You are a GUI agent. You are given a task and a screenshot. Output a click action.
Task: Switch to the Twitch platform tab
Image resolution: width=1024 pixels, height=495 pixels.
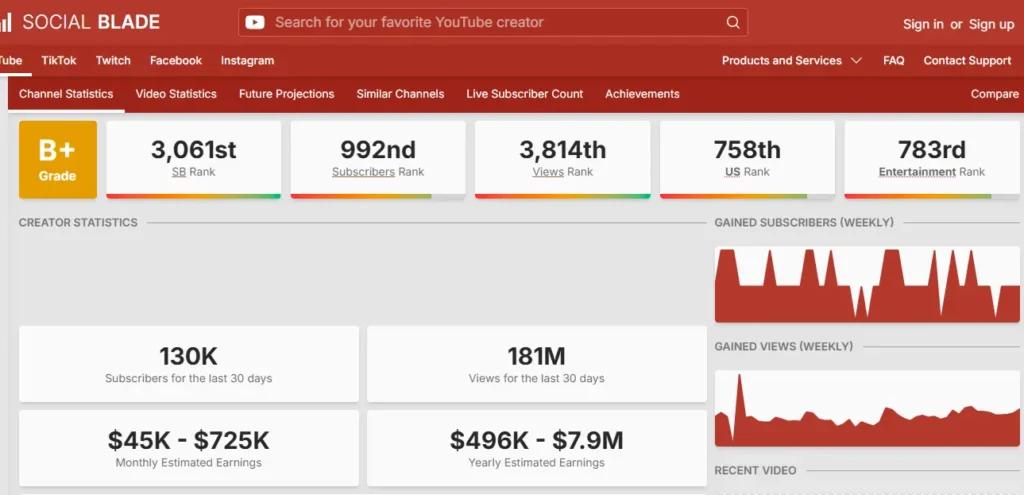pyautogui.click(x=113, y=60)
